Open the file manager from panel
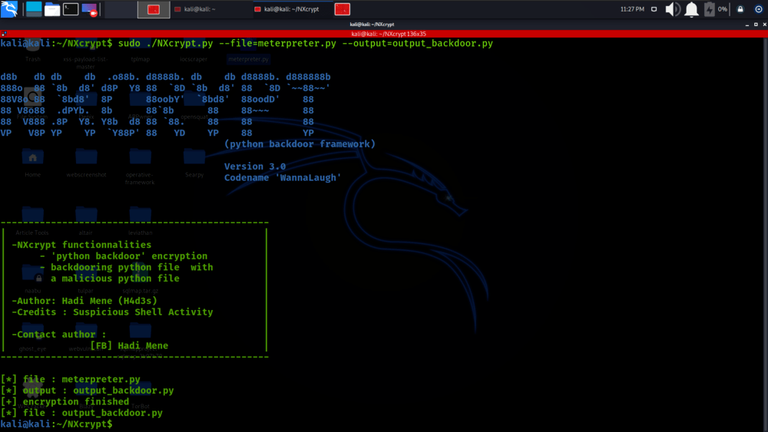This screenshot has height=432, width=768. pos(52,9)
